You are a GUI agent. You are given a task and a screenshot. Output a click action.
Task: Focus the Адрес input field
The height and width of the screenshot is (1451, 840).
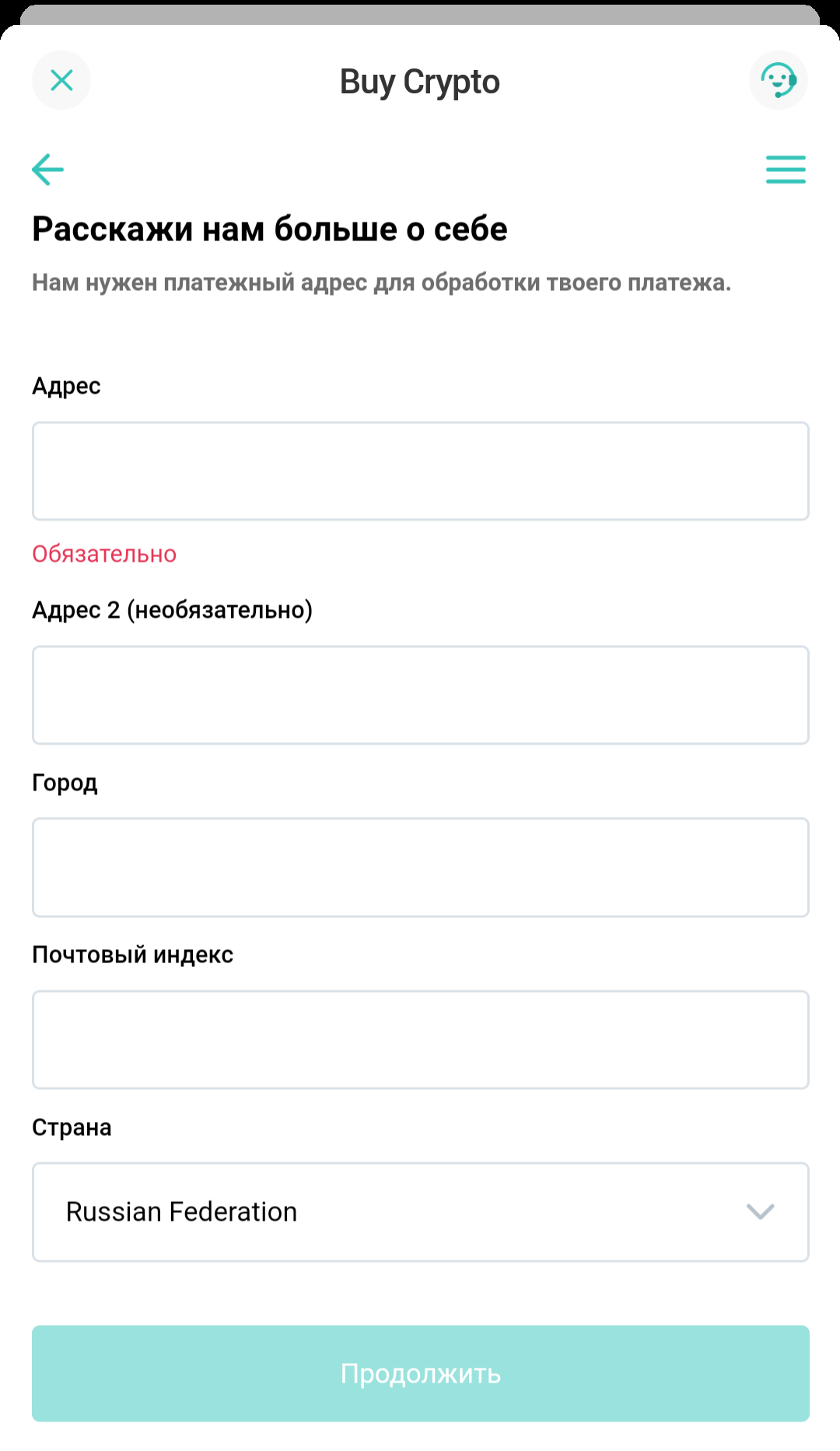(421, 471)
